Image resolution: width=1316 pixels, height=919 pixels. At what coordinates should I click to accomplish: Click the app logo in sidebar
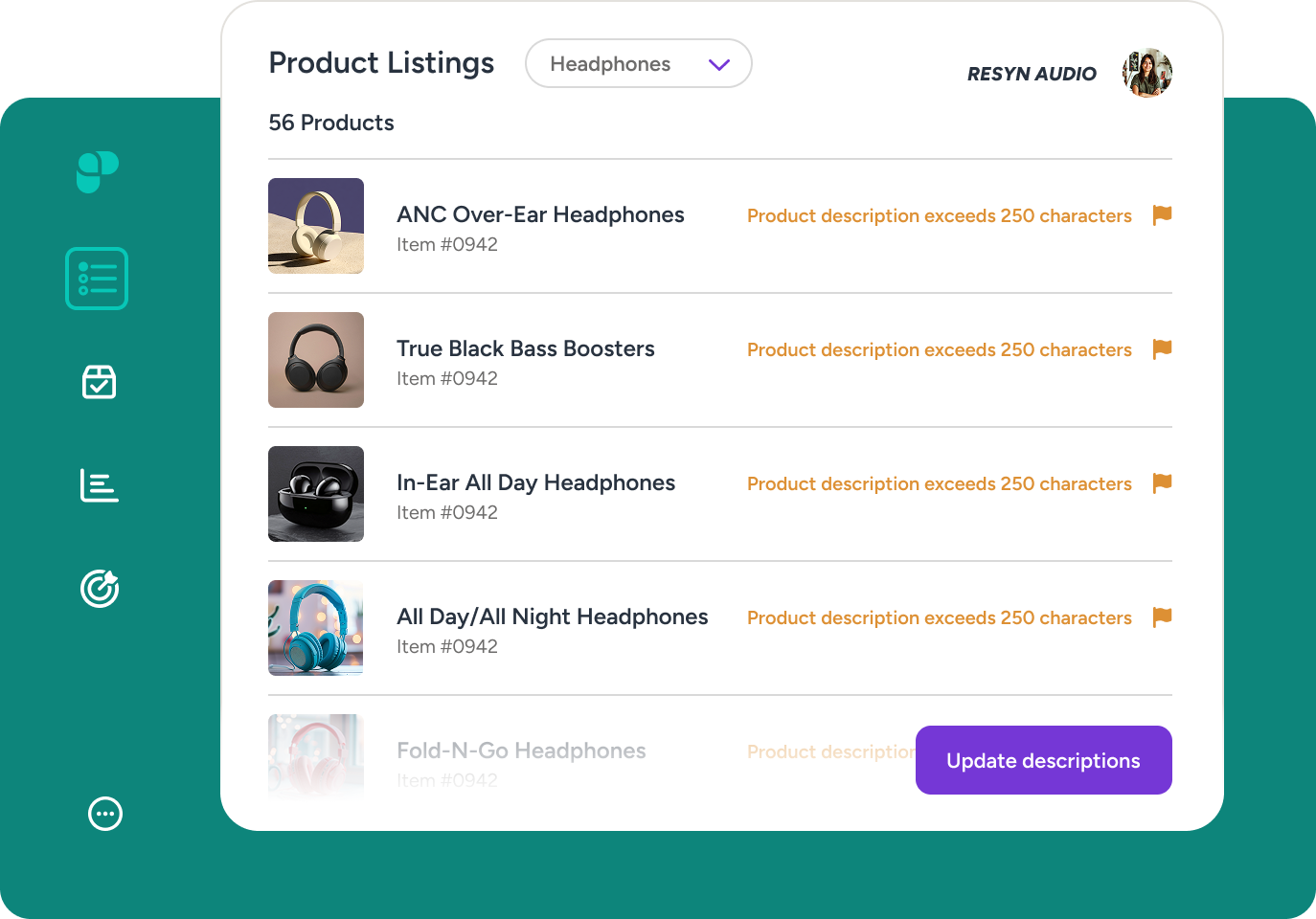pyautogui.click(x=98, y=172)
